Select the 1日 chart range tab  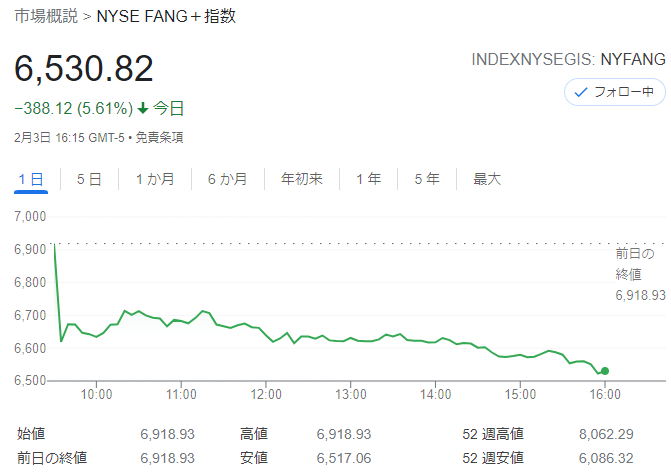tap(31, 179)
